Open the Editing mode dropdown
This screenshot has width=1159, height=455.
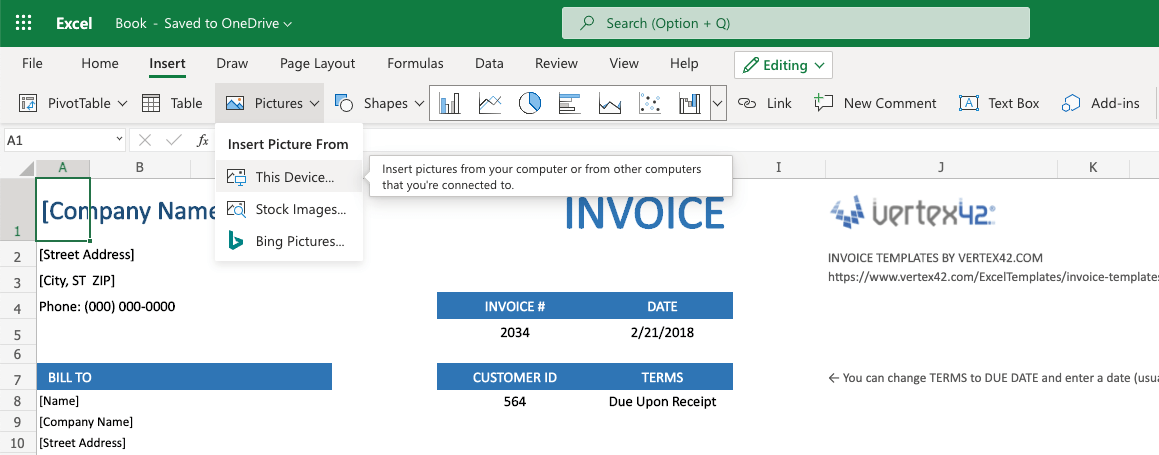pos(784,65)
